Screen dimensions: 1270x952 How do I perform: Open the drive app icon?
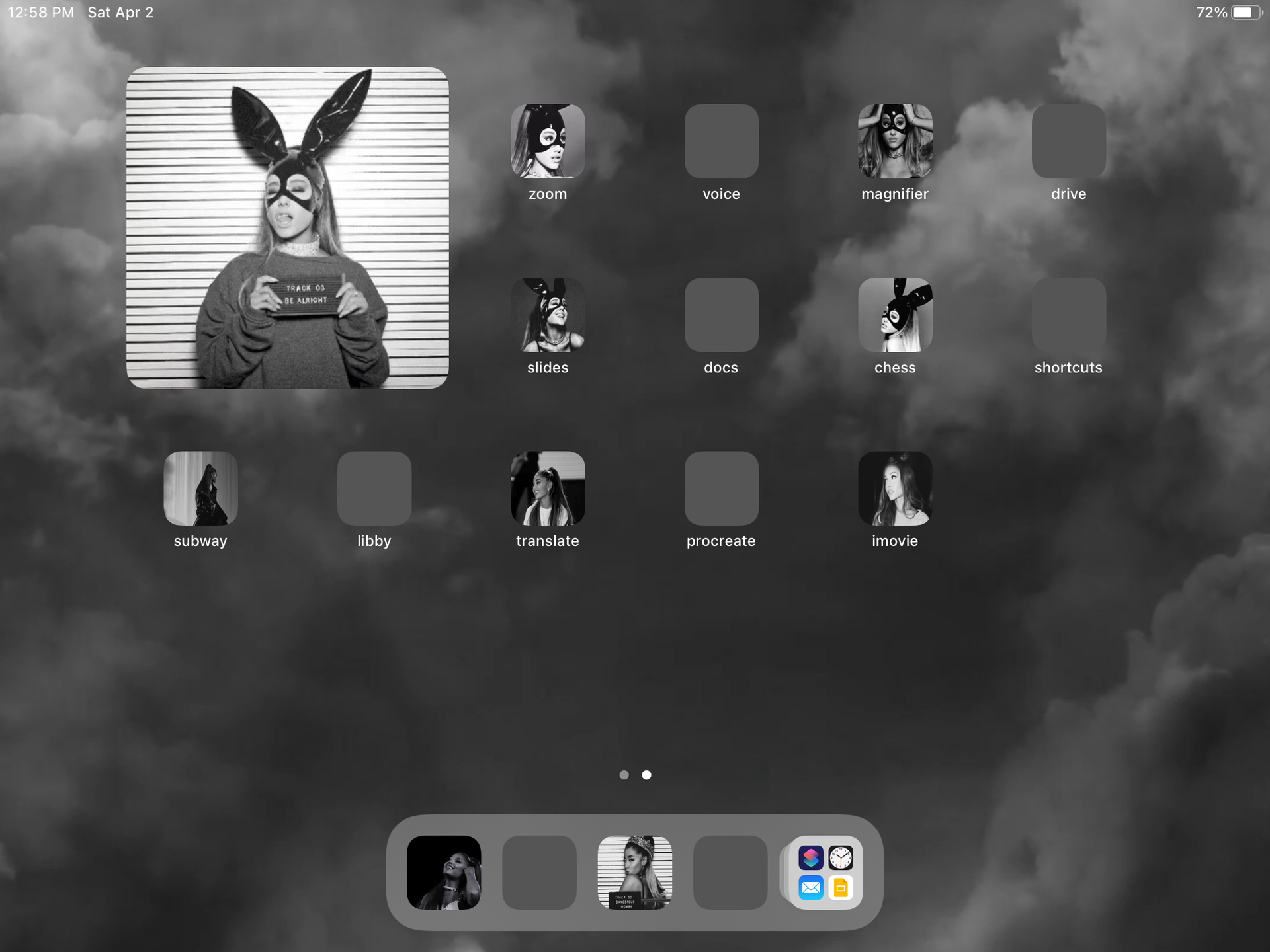tap(1068, 141)
